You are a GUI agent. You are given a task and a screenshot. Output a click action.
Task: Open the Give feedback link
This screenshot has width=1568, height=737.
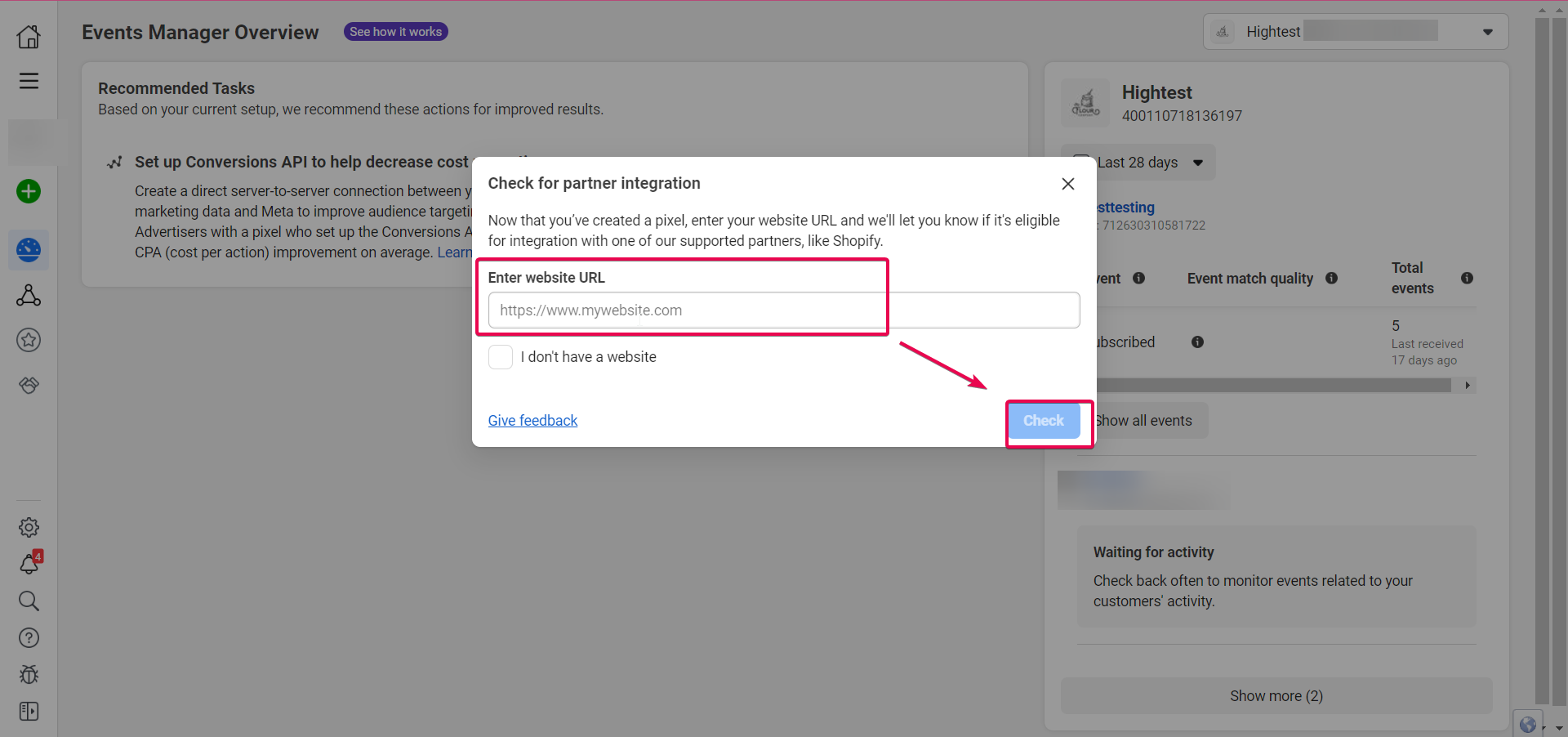(532, 421)
